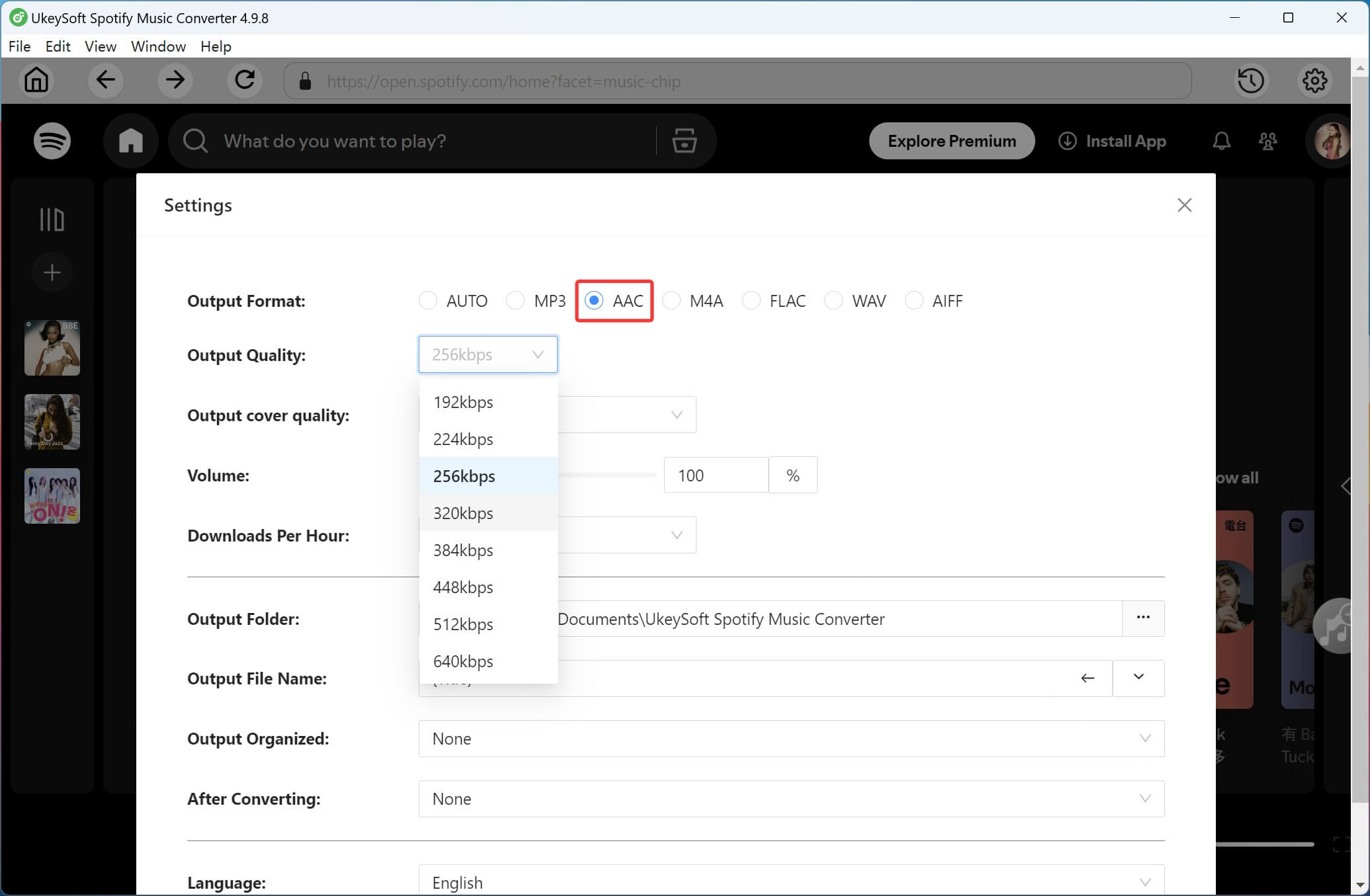
Task: Open the File menu
Action: pos(19,46)
